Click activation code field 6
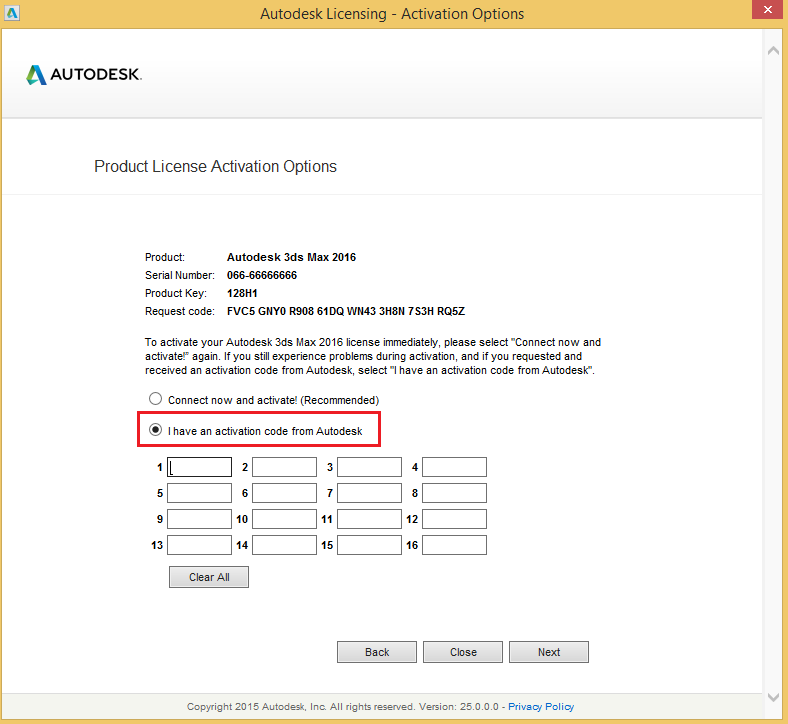788x724 pixels. pyautogui.click(x=284, y=493)
